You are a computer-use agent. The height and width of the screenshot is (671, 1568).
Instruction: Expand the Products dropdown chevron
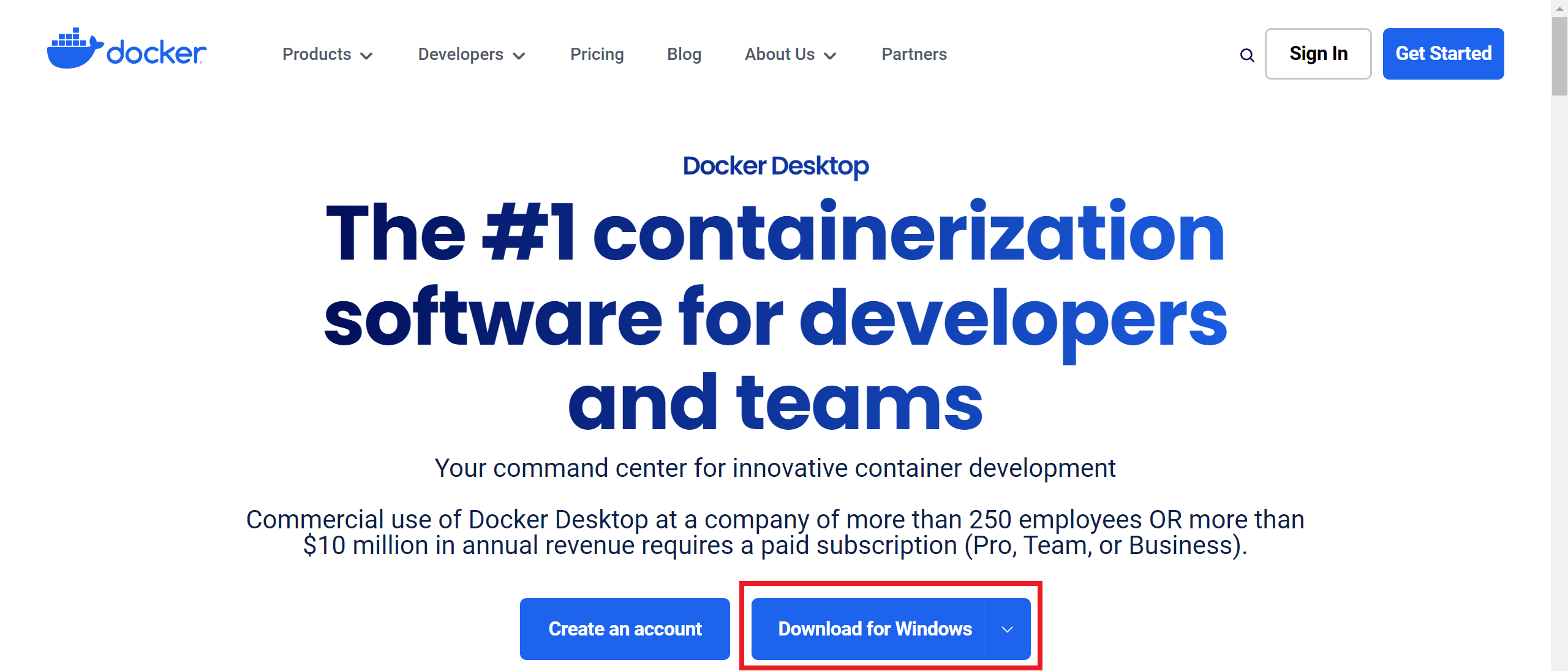[x=366, y=56]
